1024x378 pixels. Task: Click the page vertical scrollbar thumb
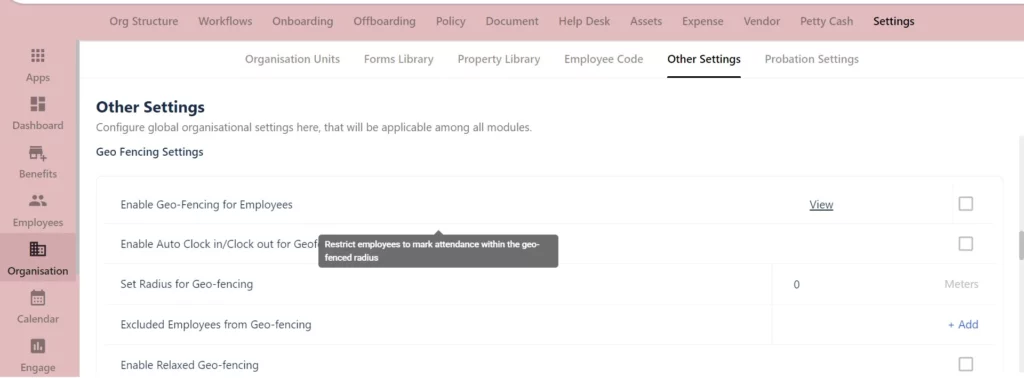[x=1020, y=245]
